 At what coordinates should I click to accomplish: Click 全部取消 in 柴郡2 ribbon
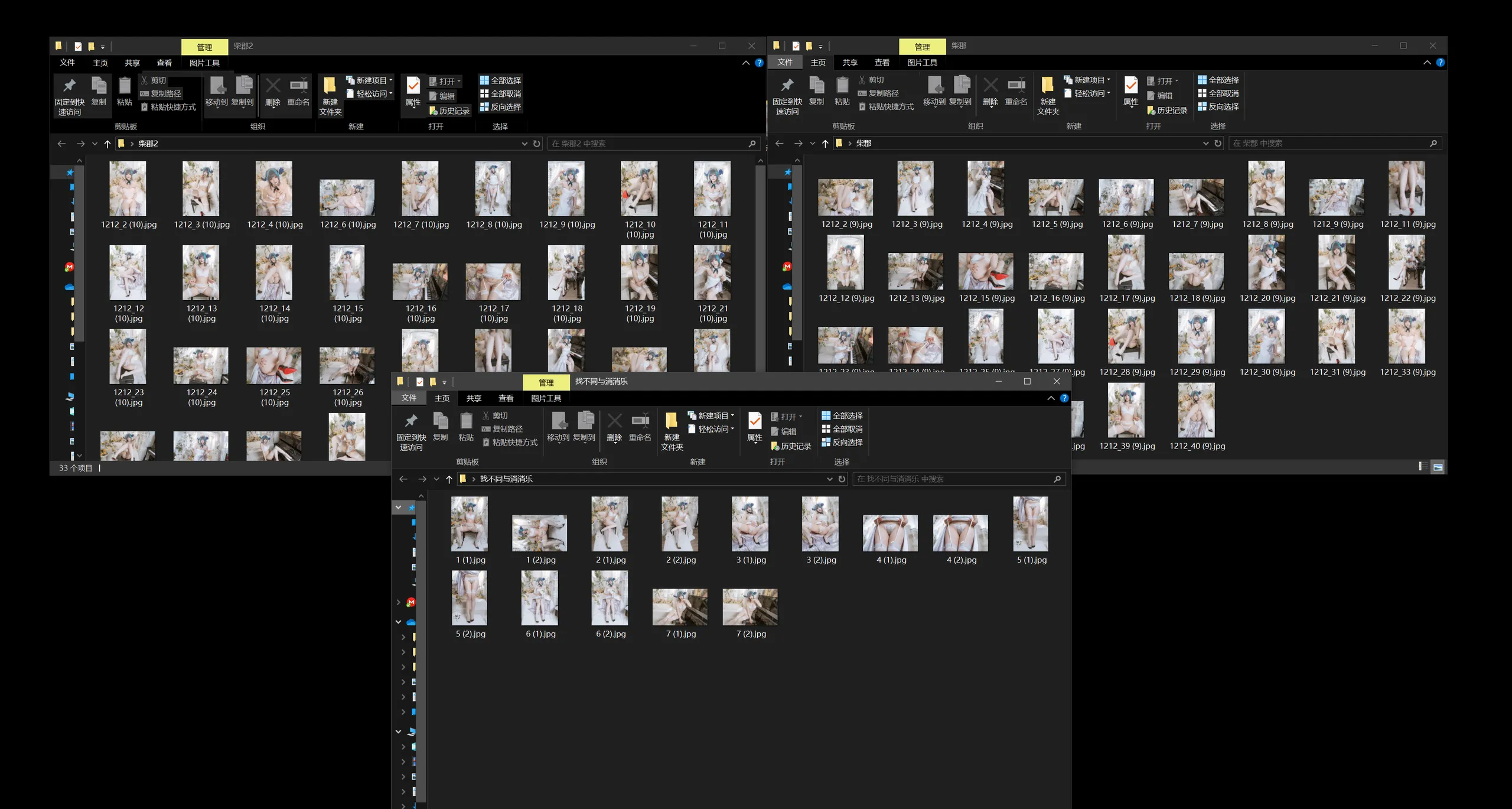(x=500, y=93)
